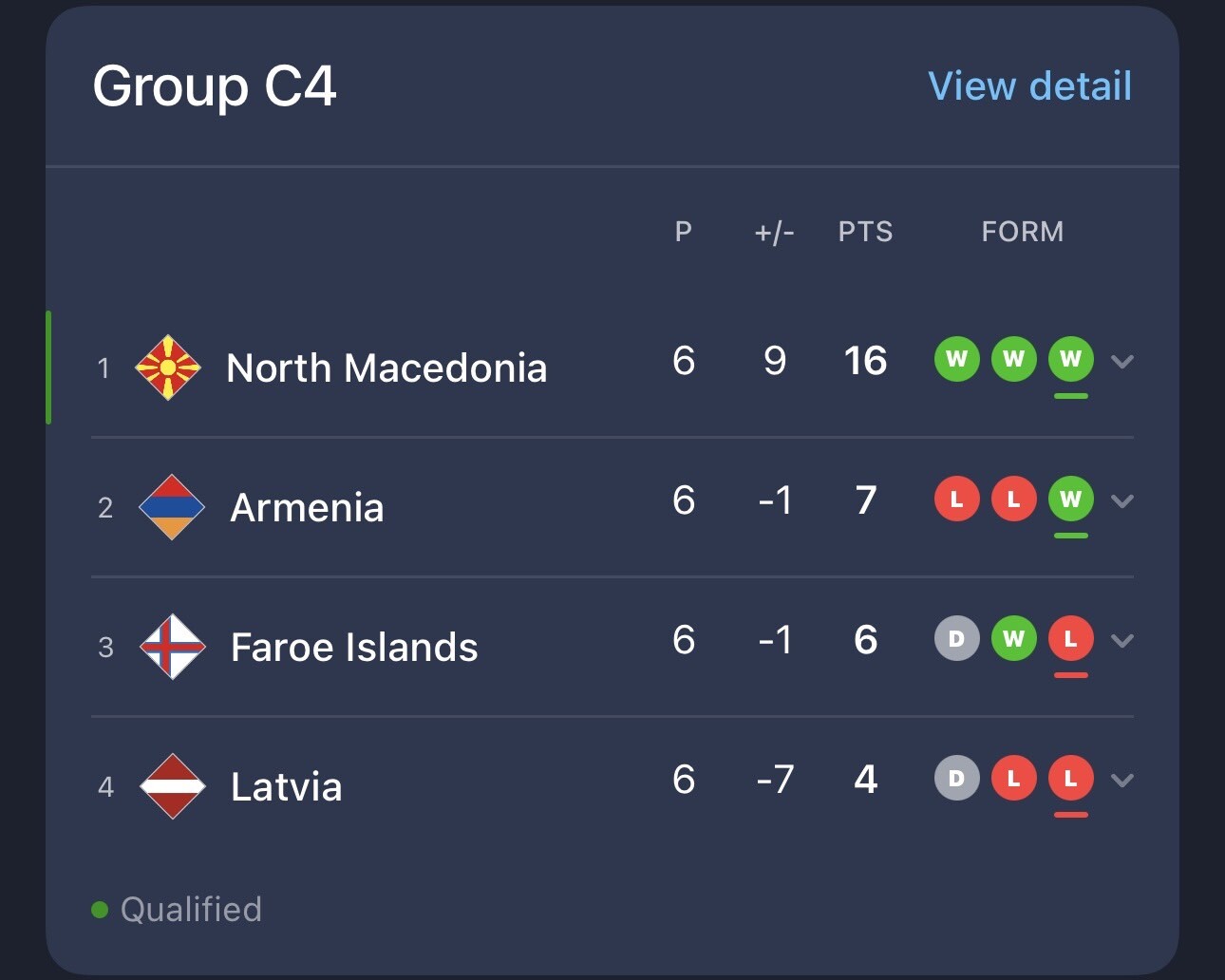
Task: Expand the Latvia row chevron
Action: 1122,780
